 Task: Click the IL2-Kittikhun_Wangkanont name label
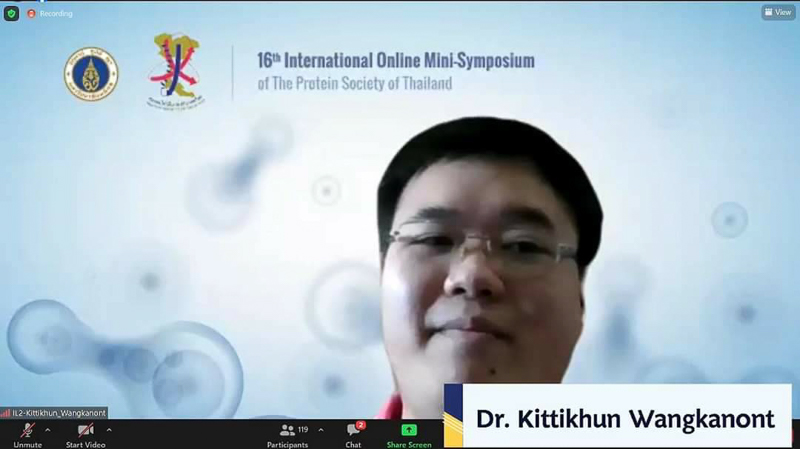(x=58, y=412)
